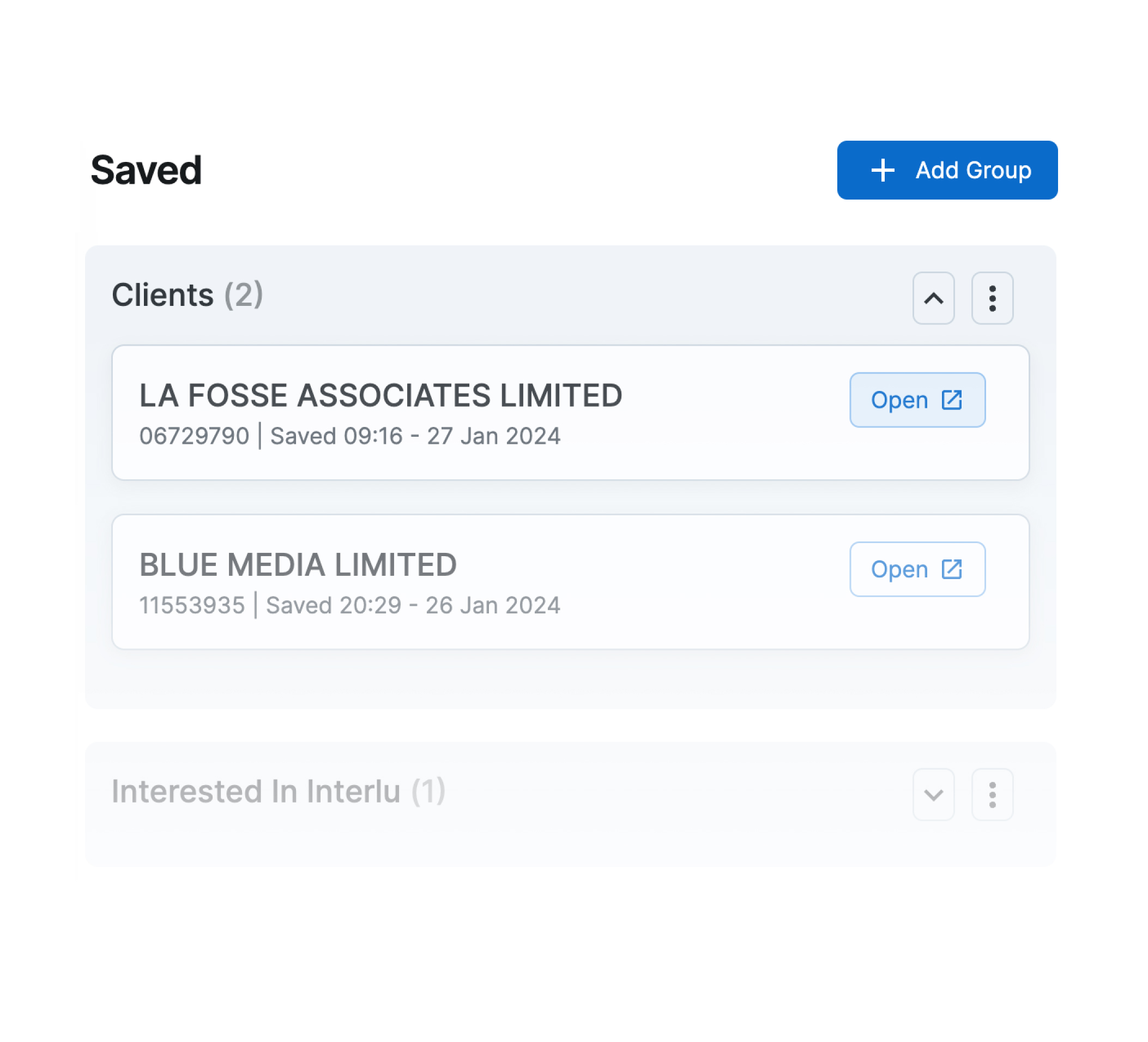1148x1042 pixels.
Task: Click the Interested In Interlu (1) heading
Action: click(x=256, y=791)
